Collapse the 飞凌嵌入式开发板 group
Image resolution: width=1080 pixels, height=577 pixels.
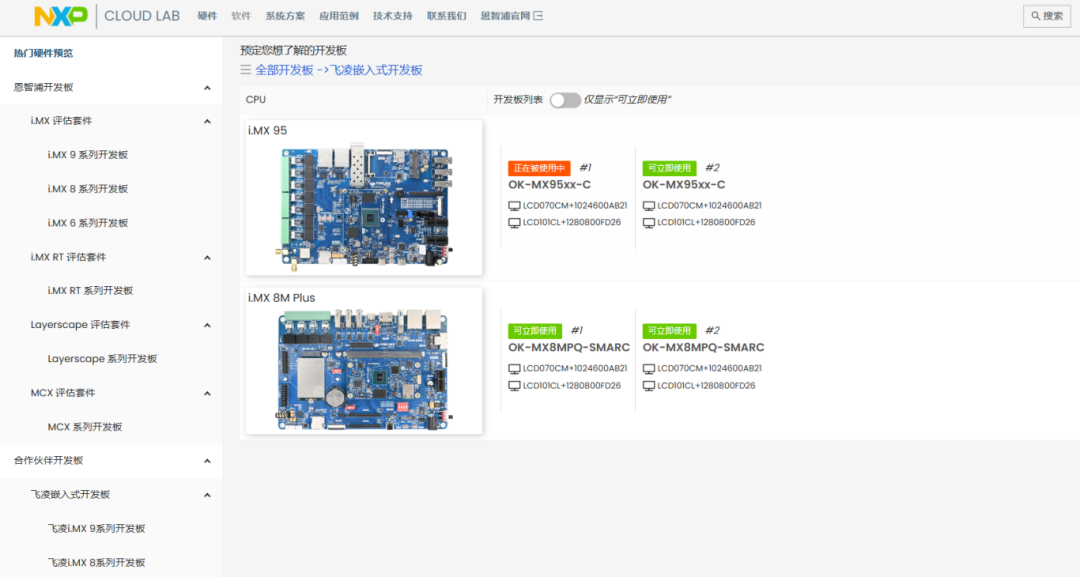tap(207, 495)
